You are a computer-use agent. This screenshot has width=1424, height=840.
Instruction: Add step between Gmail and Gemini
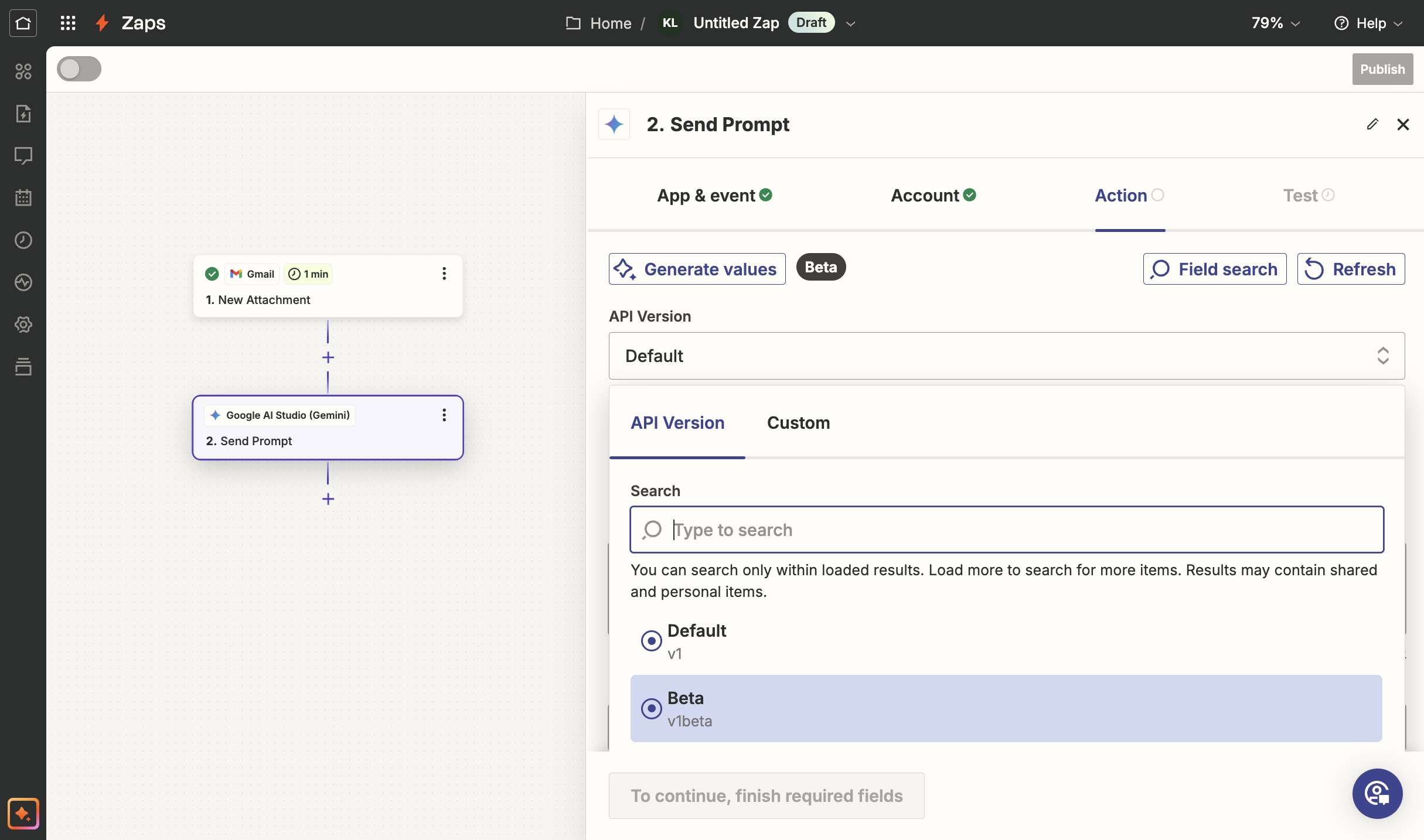[x=328, y=357]
